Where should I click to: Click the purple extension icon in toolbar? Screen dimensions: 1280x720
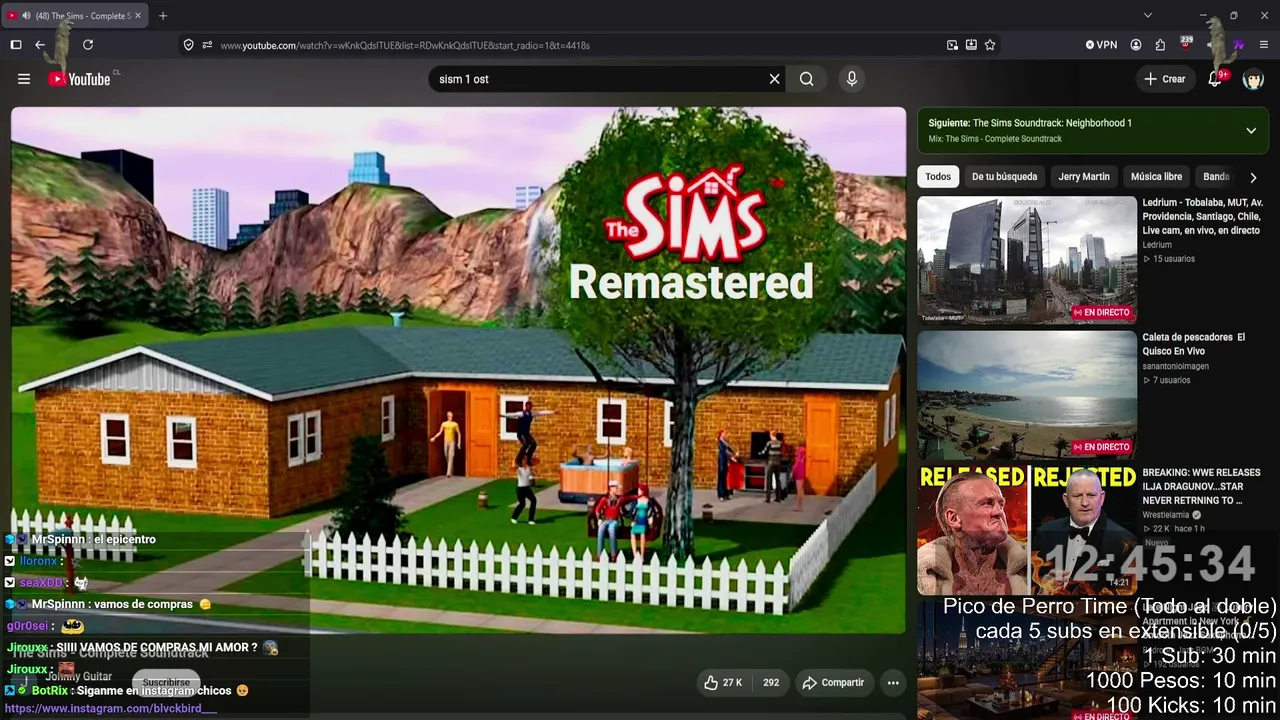coord(1239,45)
